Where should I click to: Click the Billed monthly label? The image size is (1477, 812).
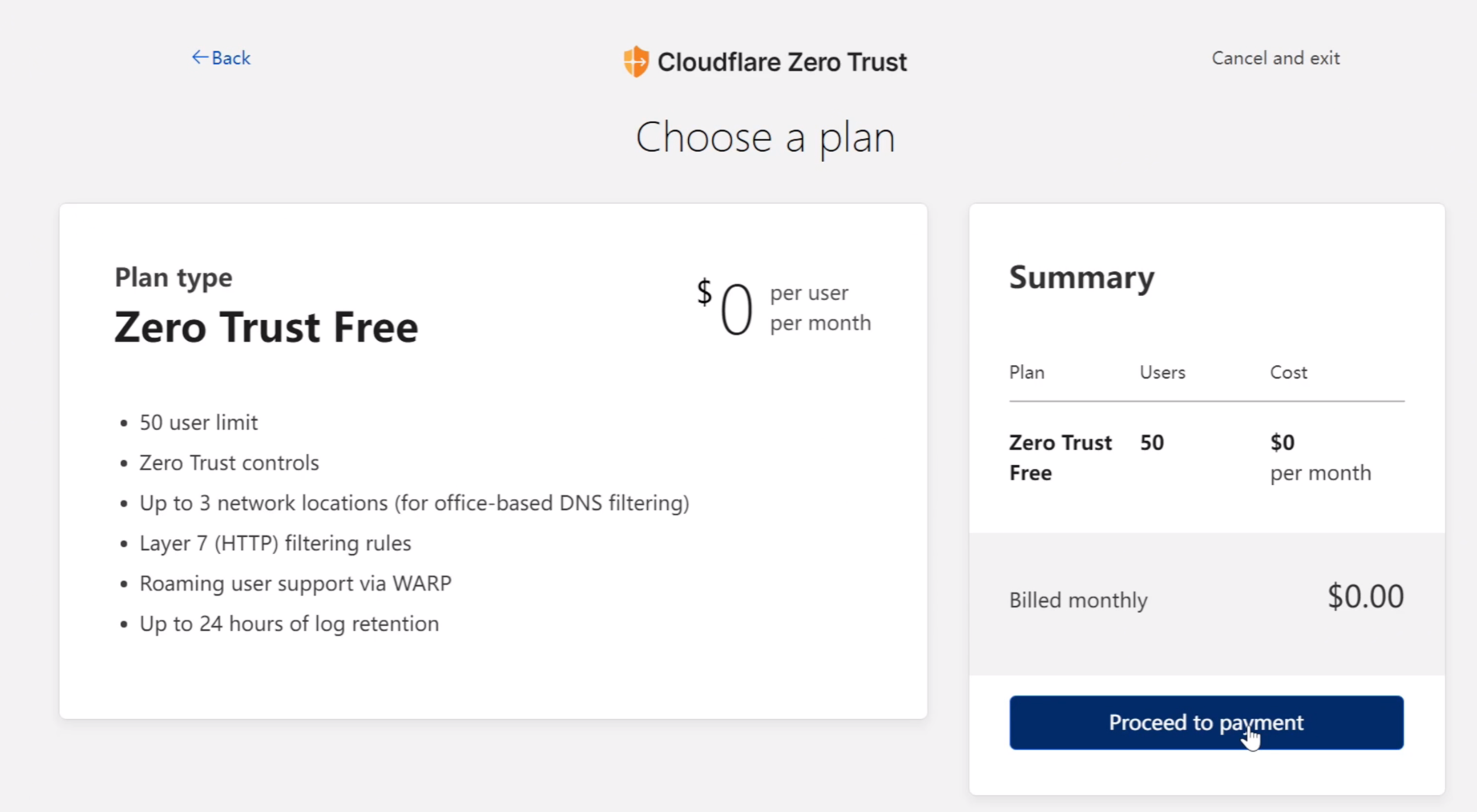coord(1078,600)
